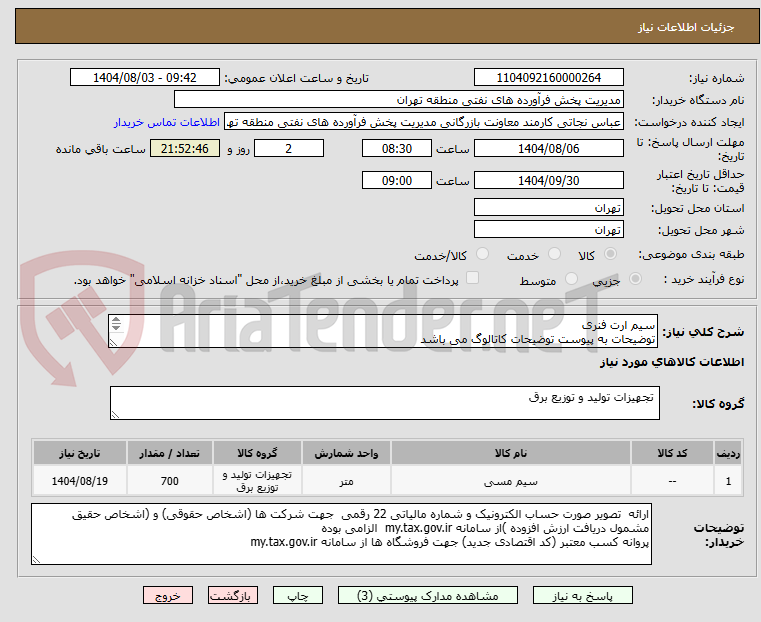Viewport: 761px width, 622px height.
Task: Click the ایجاد کننده درخواست field
Action: pyautogui.click(x=424, y=122)
